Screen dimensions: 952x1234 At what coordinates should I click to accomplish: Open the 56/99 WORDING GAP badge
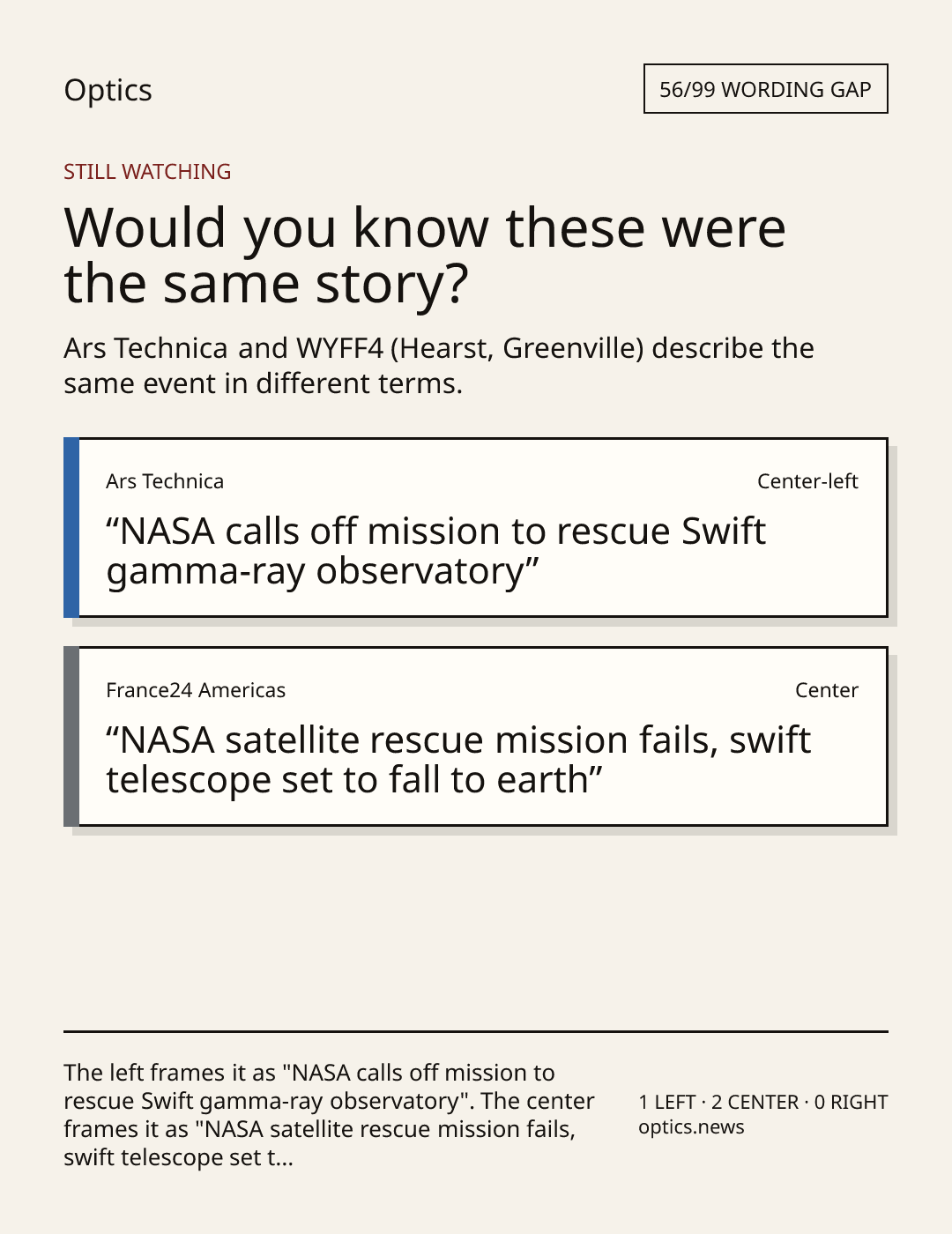765,89
